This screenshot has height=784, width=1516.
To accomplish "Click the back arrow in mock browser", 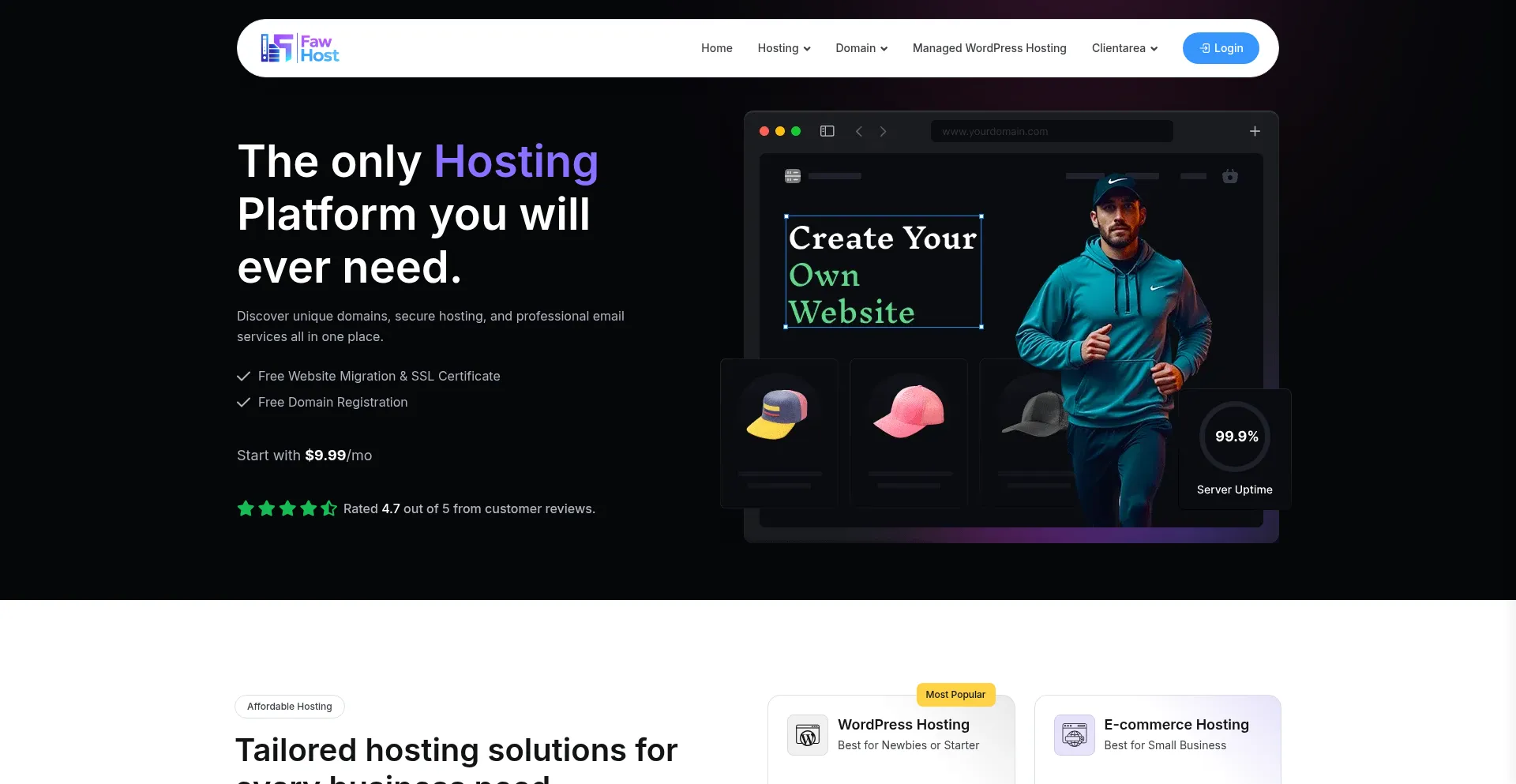I will (859, 131).
